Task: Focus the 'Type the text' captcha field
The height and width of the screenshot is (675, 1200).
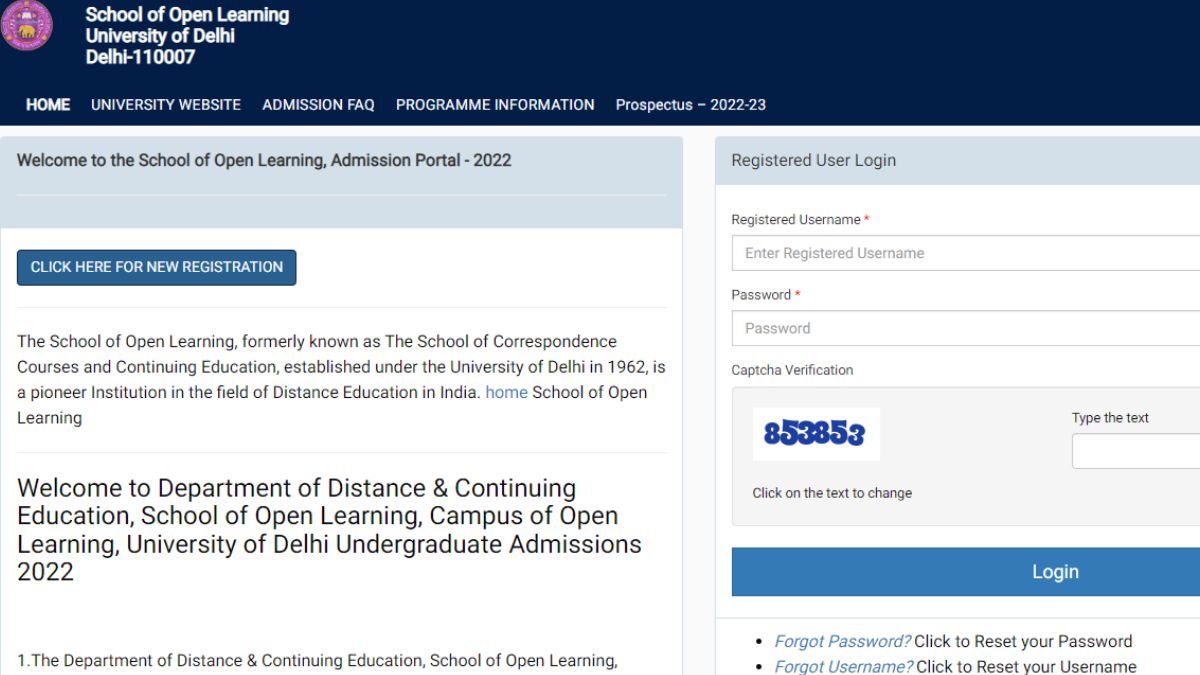Action: click(x=1135, y=451)
